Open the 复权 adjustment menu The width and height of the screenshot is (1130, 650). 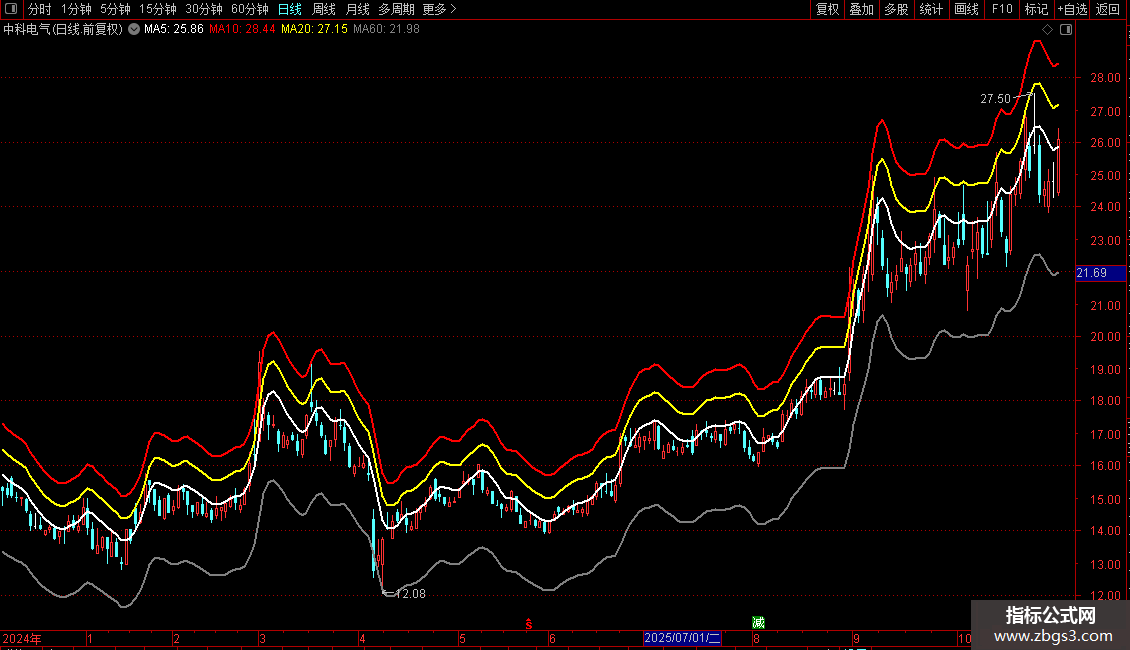(827, 9)
